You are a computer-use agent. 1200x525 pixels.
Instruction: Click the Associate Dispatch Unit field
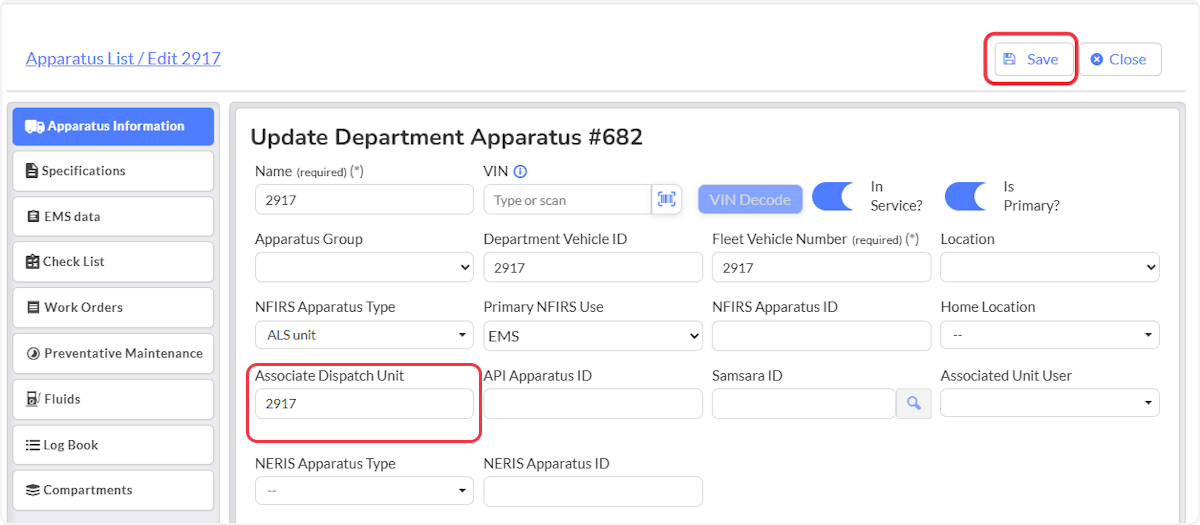tap(364, 403)
